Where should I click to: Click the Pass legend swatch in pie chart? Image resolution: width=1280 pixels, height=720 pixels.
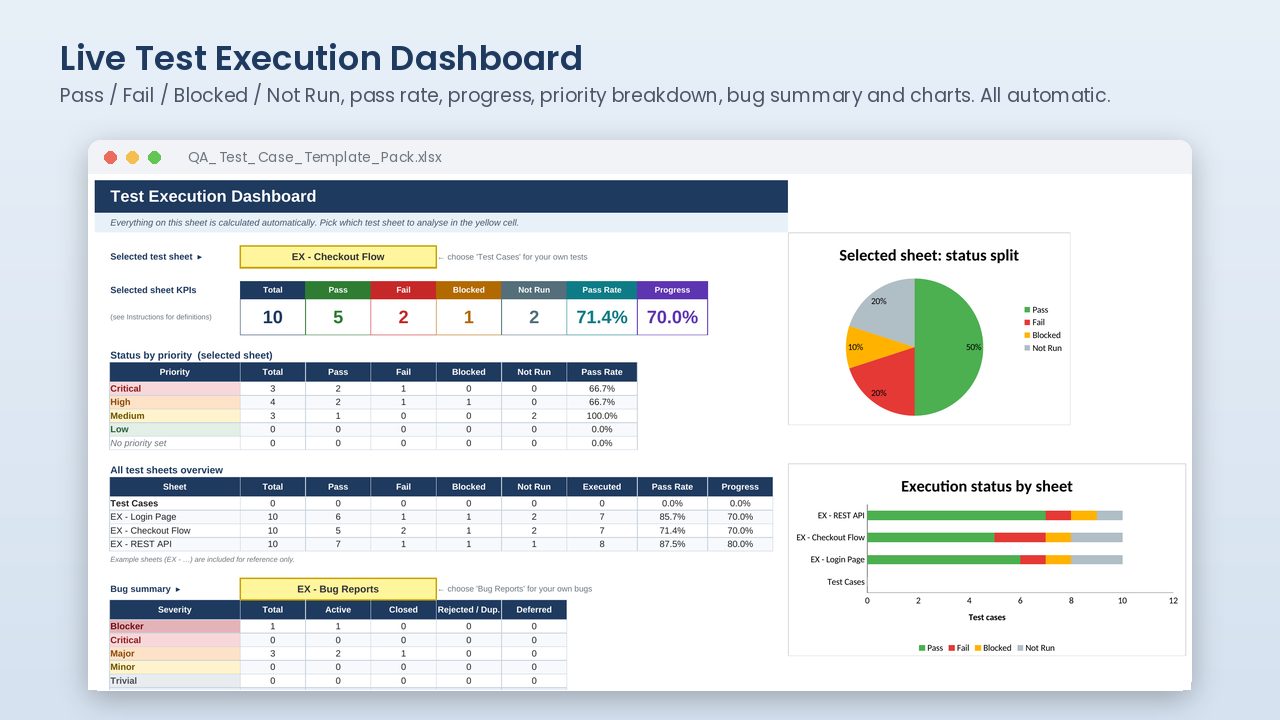[x=1027, y=310]
